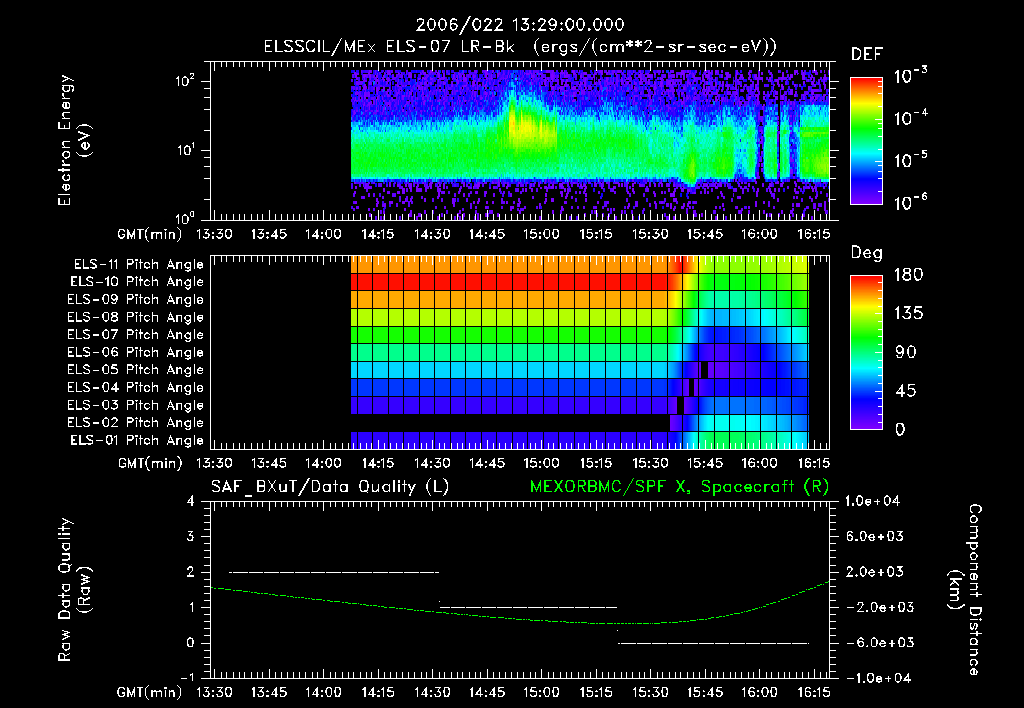The height and width of the screenshot is (708, 1024).
Task: Click the 1.0e+04 component distance tick
Action: 872,501
